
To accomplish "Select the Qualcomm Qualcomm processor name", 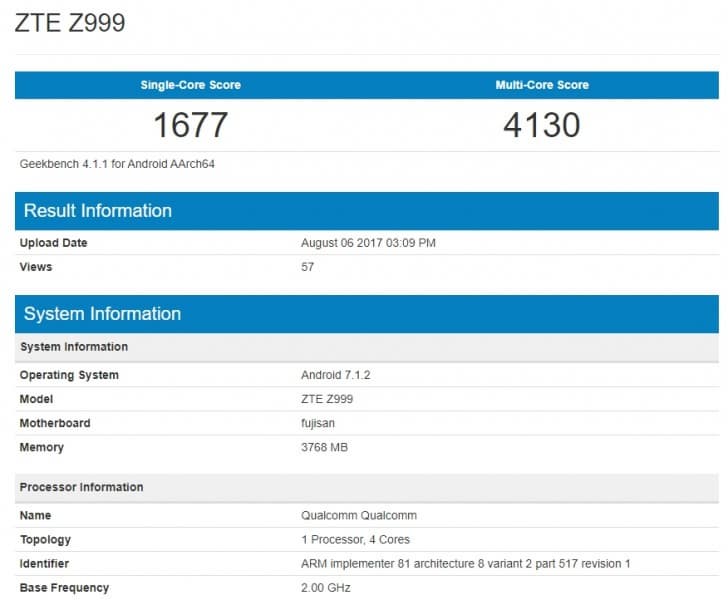I will (359, 515).
